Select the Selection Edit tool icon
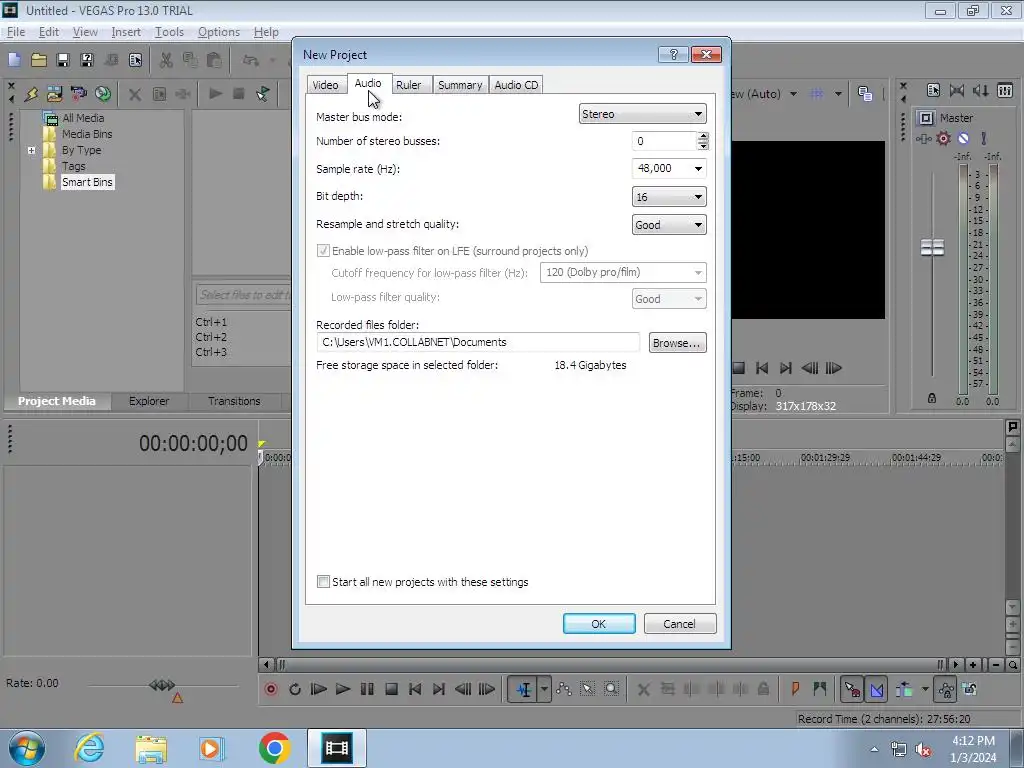The height and width of the screenshot is (768, 1024). pos(587,689)
